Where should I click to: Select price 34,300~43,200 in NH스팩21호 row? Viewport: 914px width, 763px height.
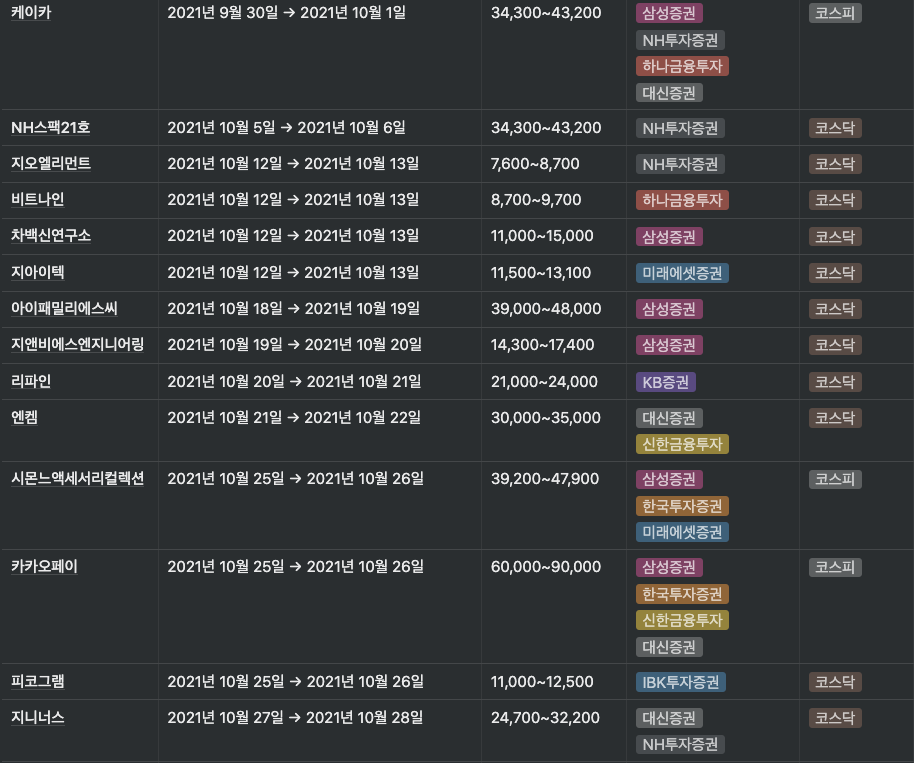point(546,128)
